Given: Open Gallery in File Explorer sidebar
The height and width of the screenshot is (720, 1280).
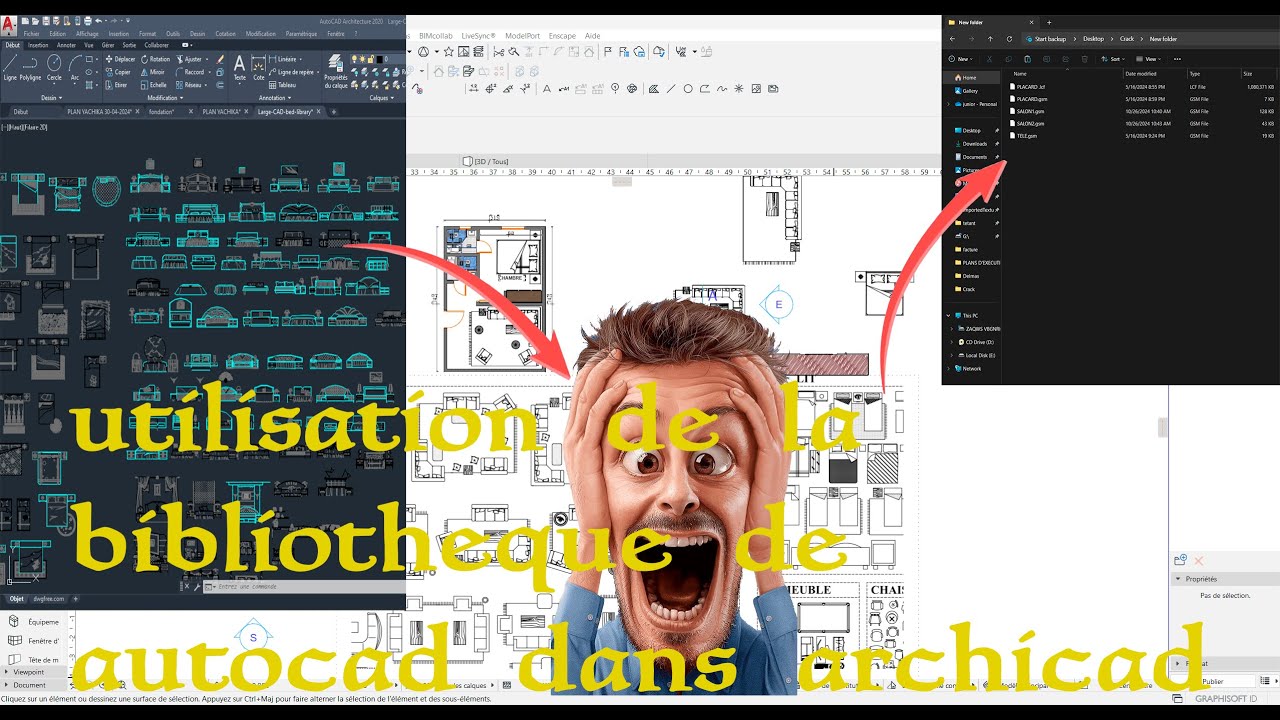Looking at the screenshot, I should (970, 91).
